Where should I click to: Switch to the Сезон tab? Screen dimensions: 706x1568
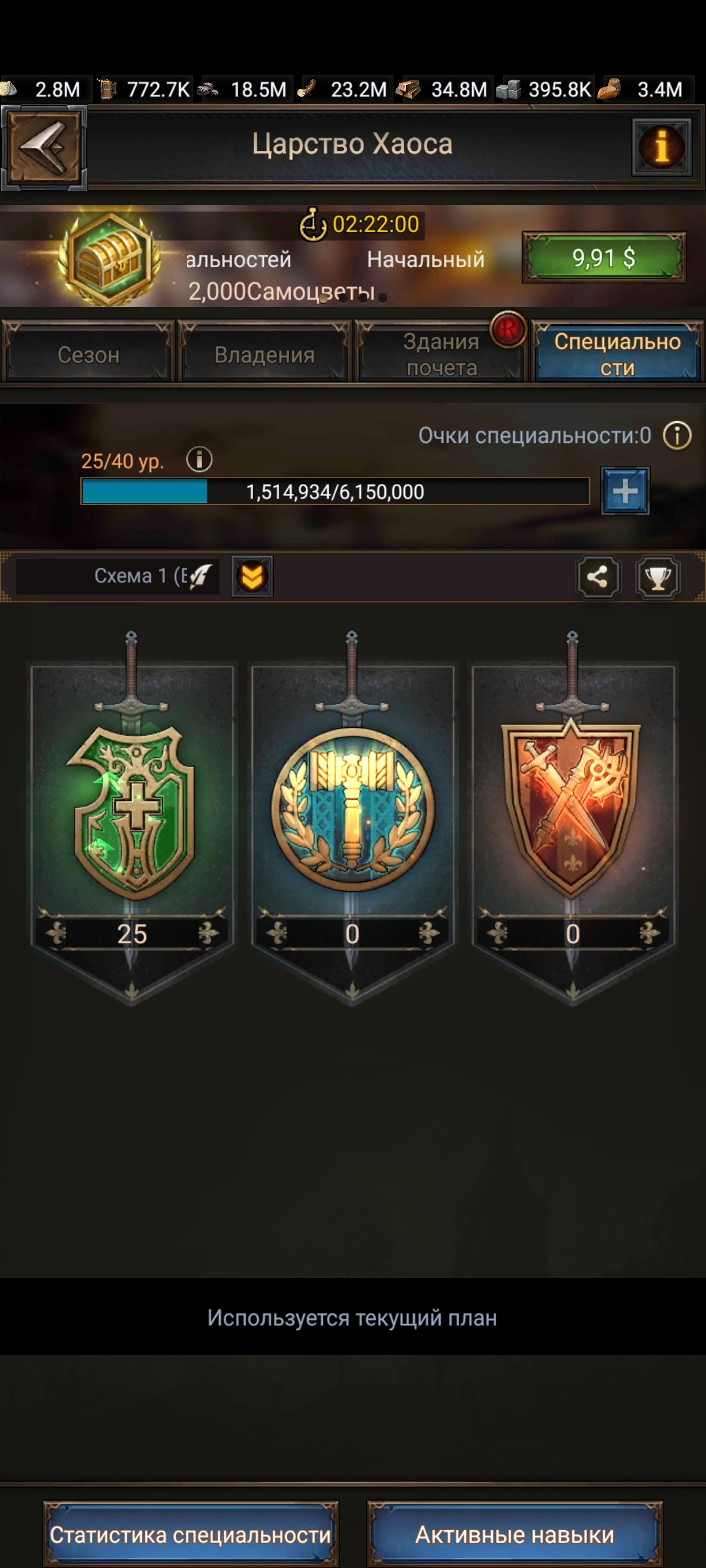(x=88, y=354)
